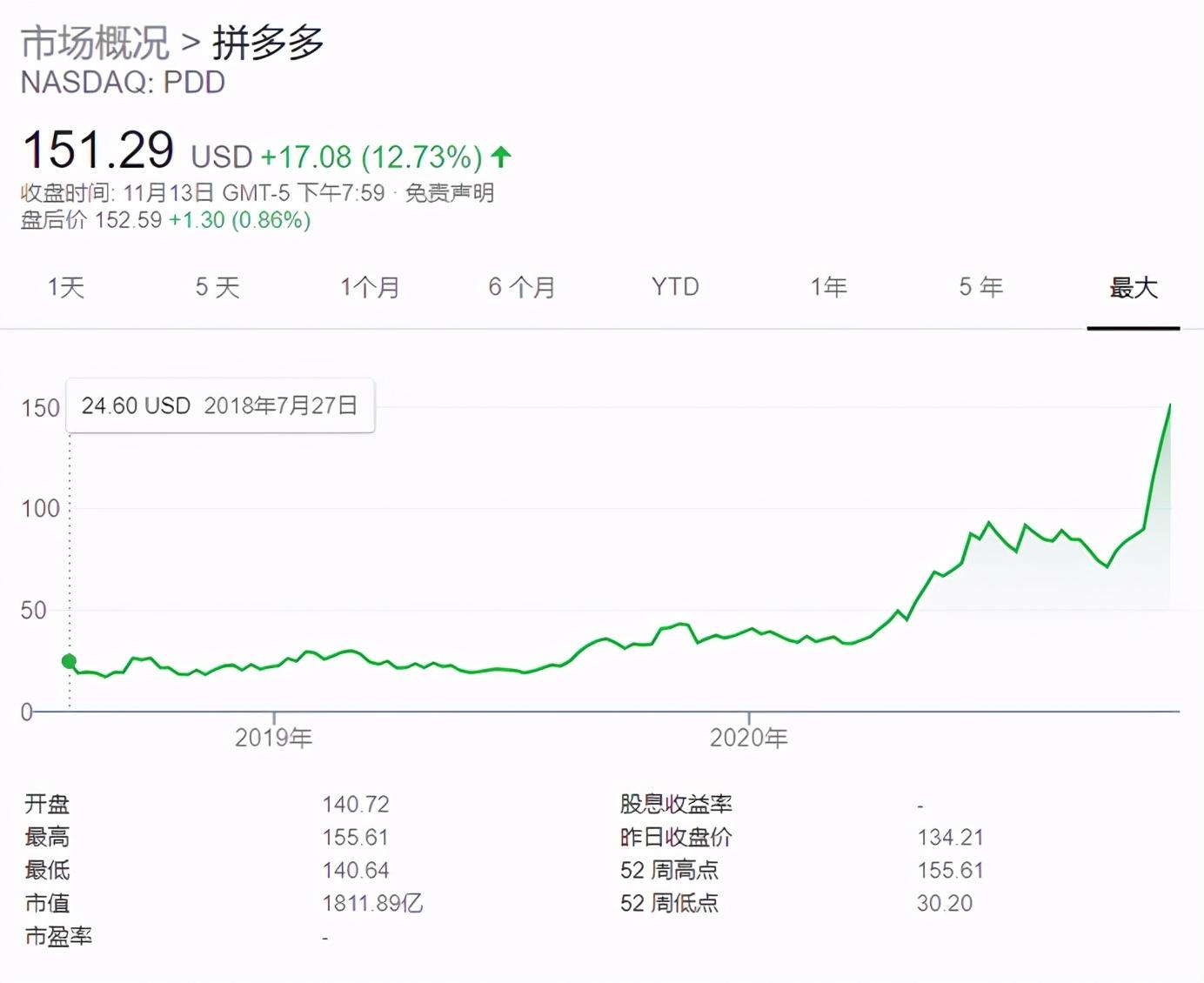Switch chart to the 1年 range
Viewport: 1204px width, 983px height.
pyautogui.click(x=828, y=287)
